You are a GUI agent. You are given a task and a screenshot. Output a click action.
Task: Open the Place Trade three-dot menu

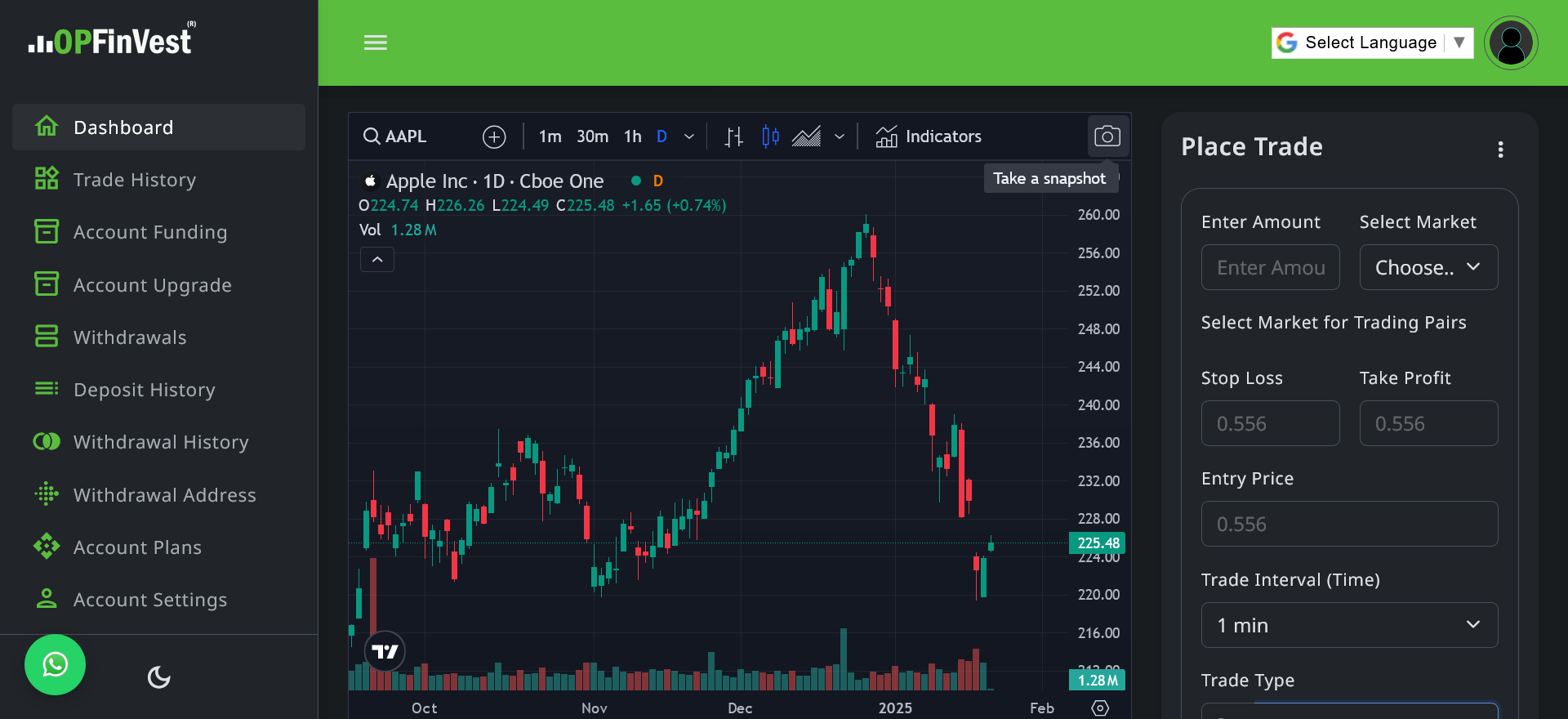coord(1500,149)
